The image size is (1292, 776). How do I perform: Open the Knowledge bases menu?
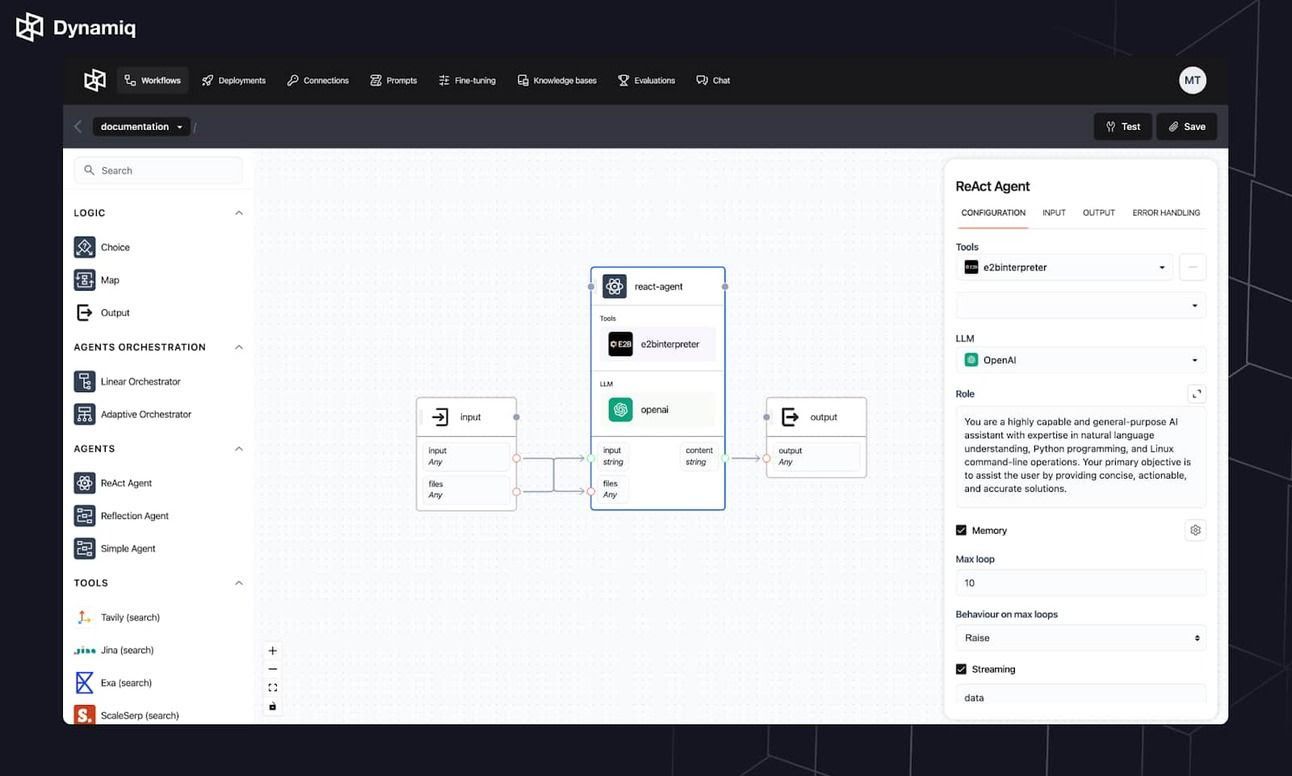[x=557, y=80]
